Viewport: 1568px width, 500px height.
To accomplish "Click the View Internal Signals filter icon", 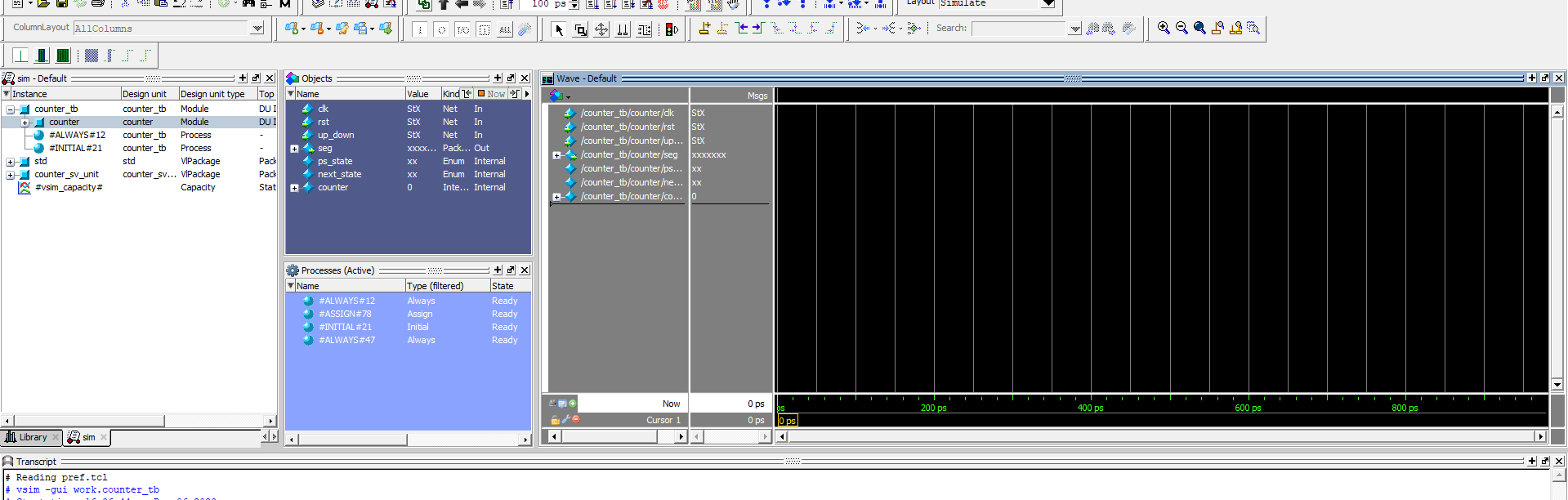I will point(484,29).
